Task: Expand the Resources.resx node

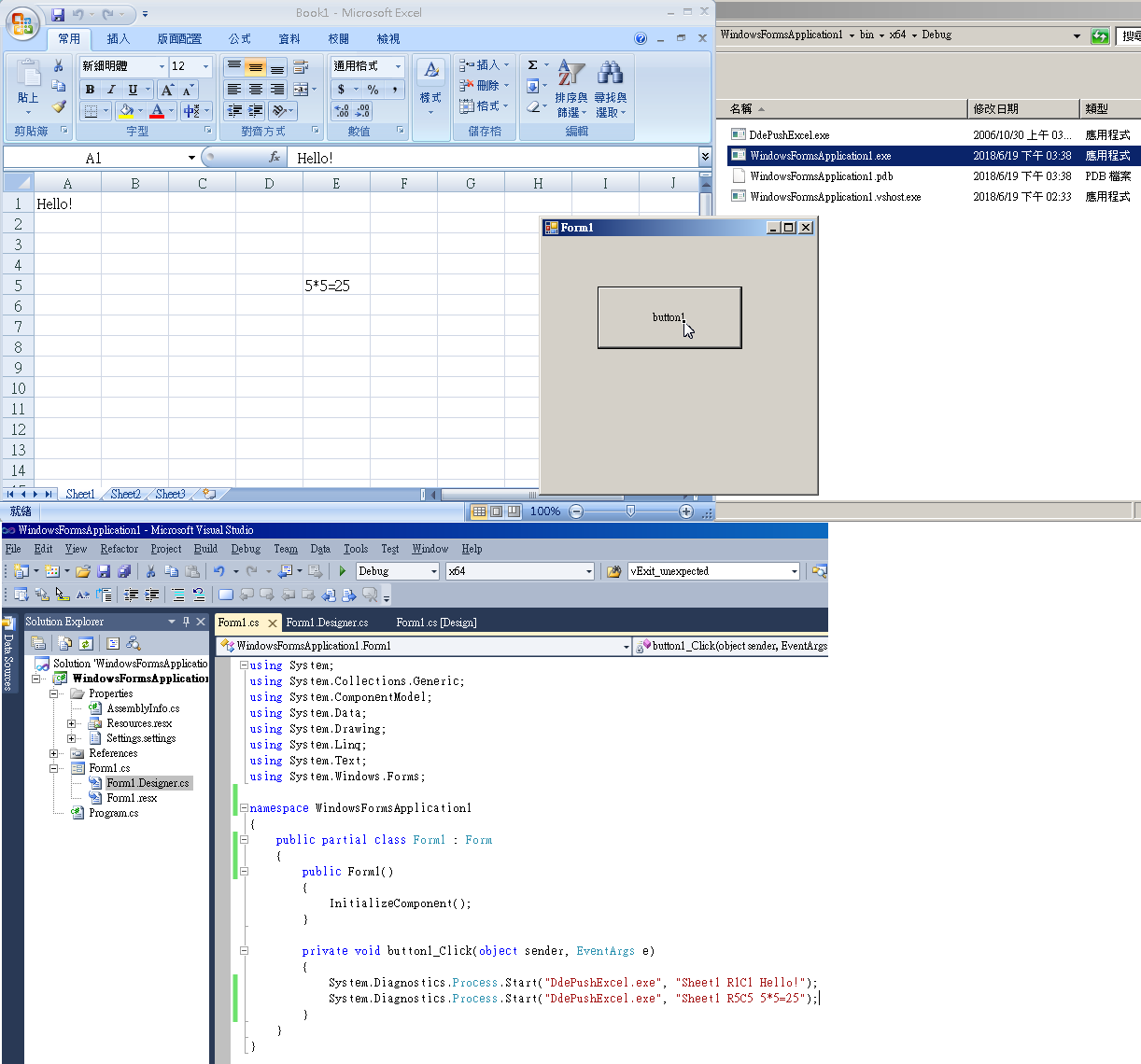Action: (71, 723)
